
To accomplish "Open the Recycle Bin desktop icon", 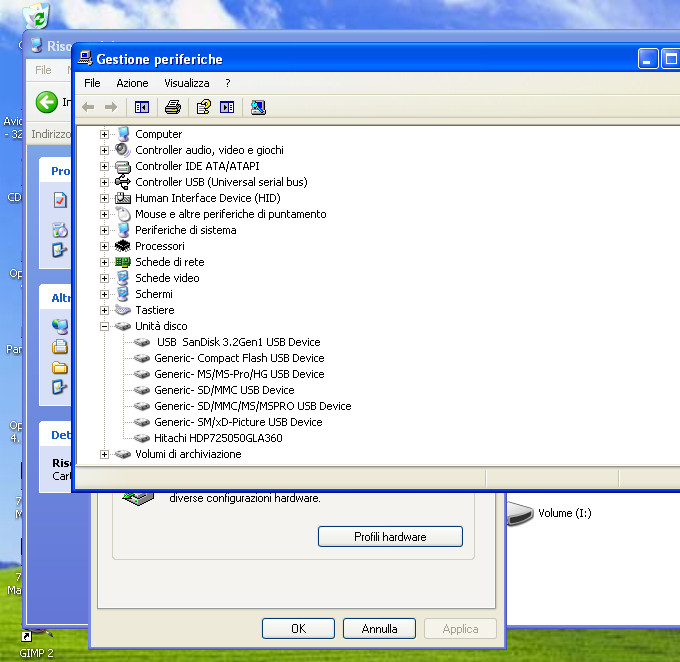I will pos(37,14).
